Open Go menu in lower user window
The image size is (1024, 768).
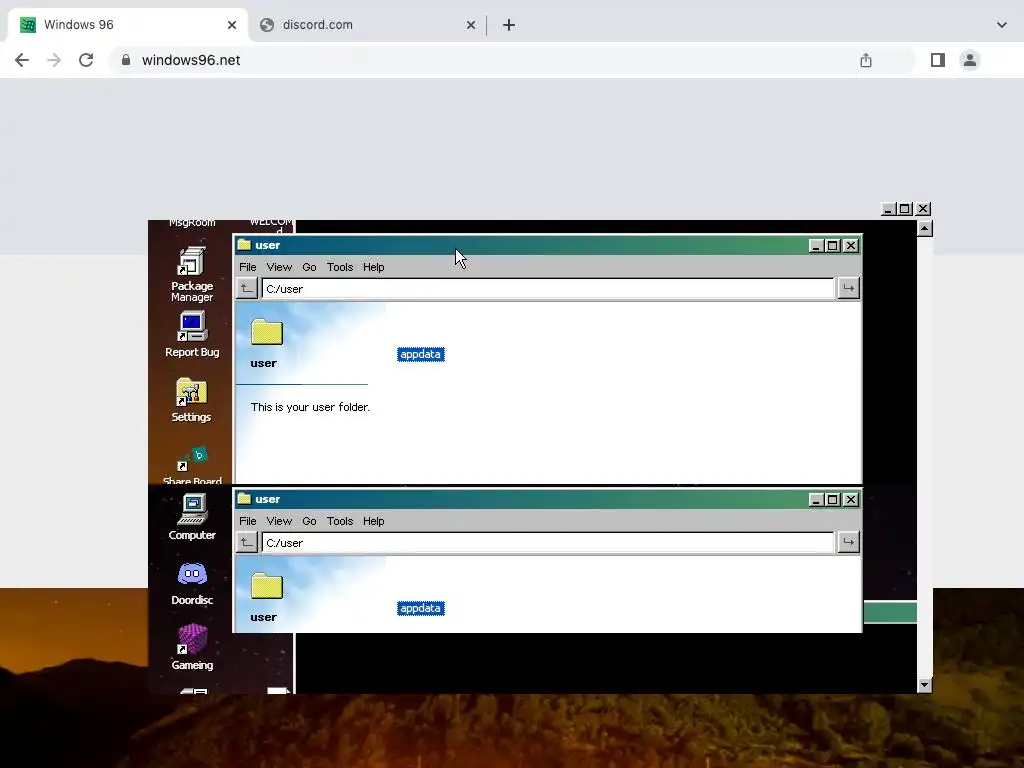(309, 521)
